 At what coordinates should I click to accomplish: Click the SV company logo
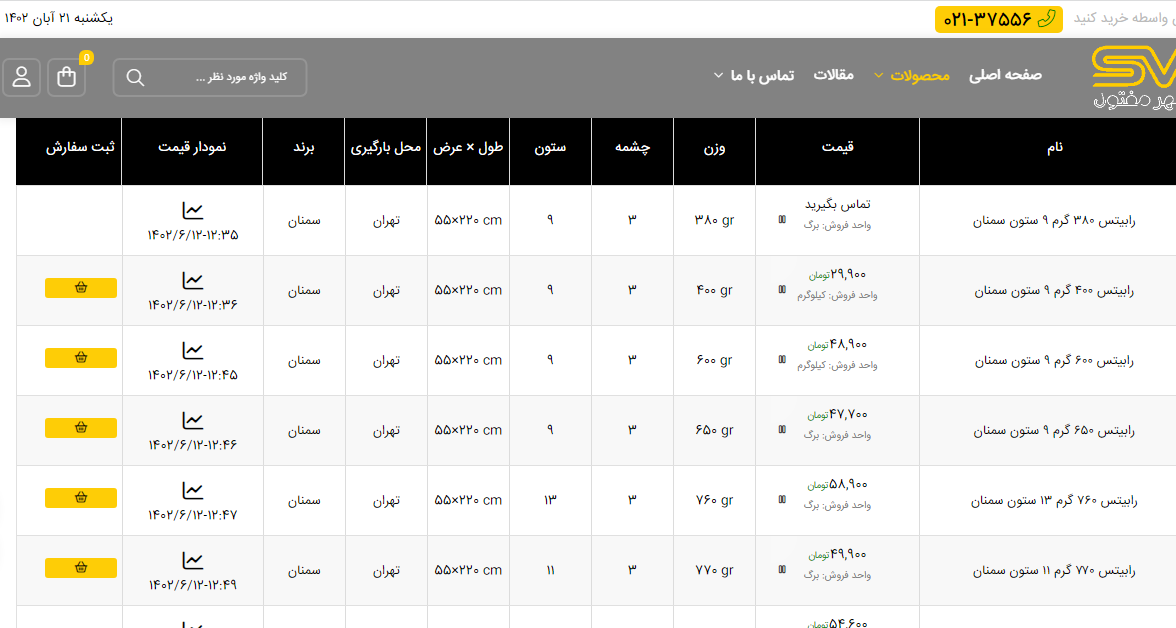(x=1134, y=78)
